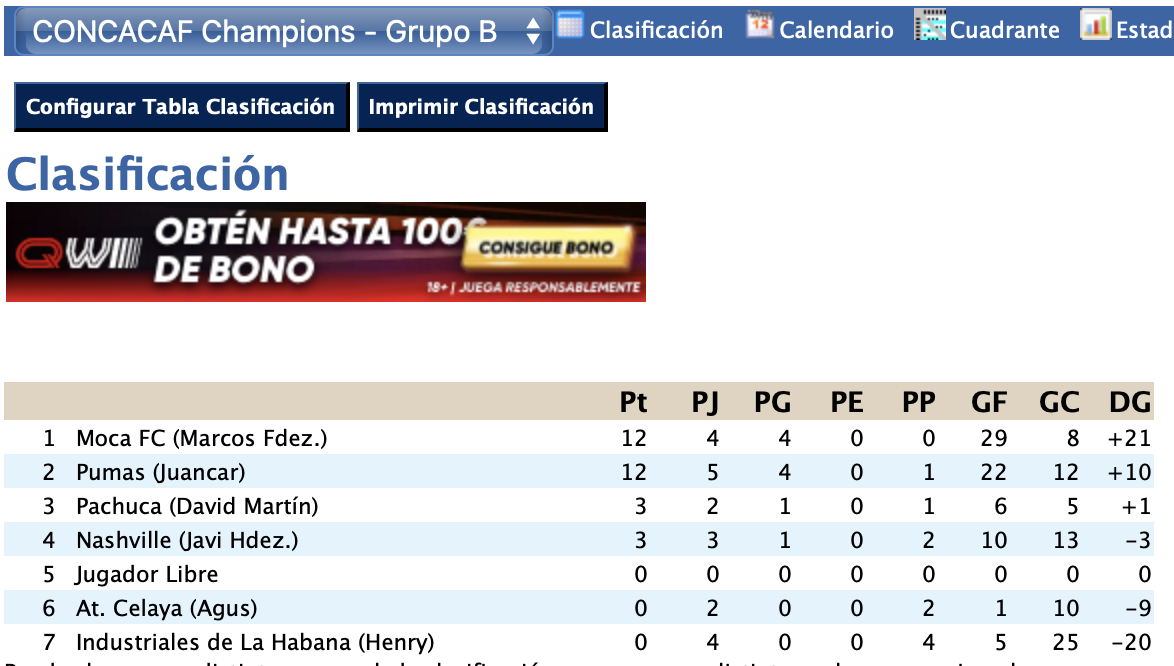This screenshot has width=1174, height=666.
Task: Go to the Calendario menu item
Action: point(836,30)
